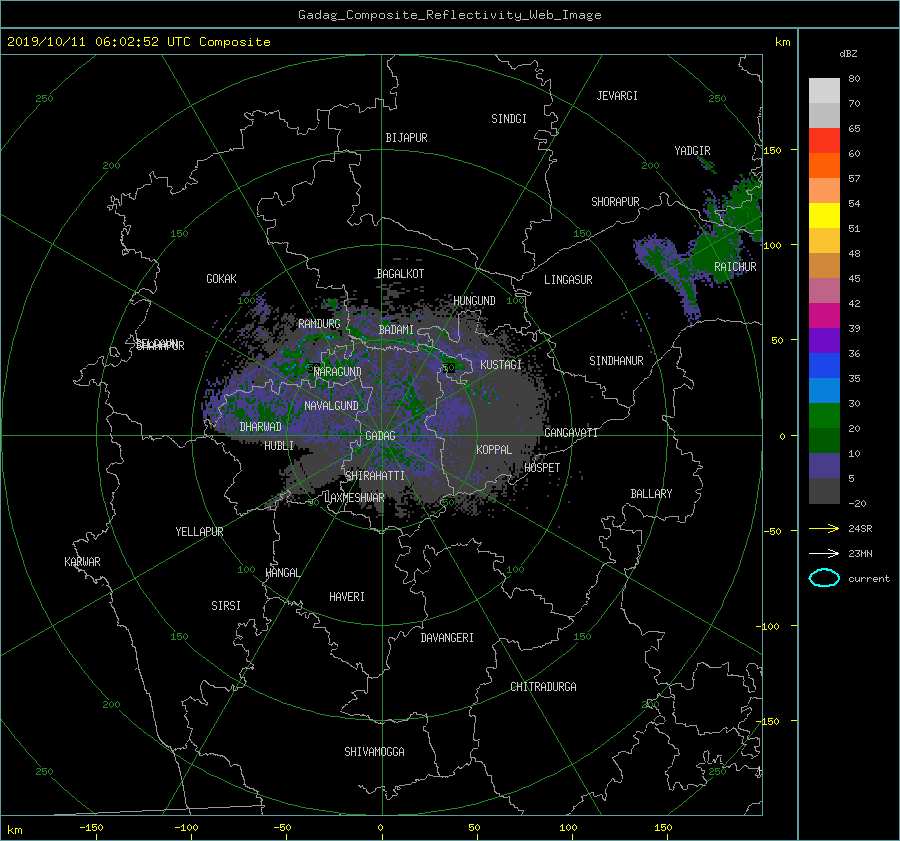
Task: Click the SHIRAHATTI city label
Action: [375, 476]
